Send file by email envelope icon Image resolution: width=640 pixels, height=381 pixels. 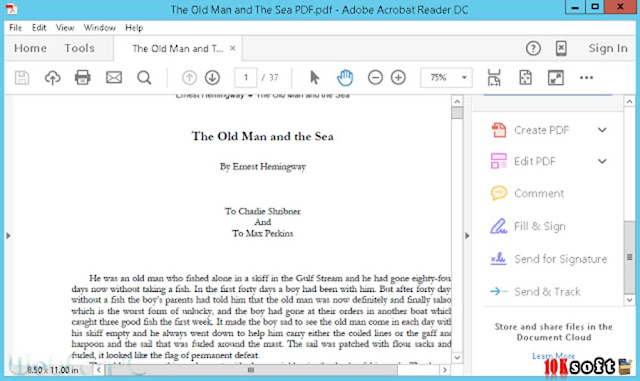click(114, 78)
